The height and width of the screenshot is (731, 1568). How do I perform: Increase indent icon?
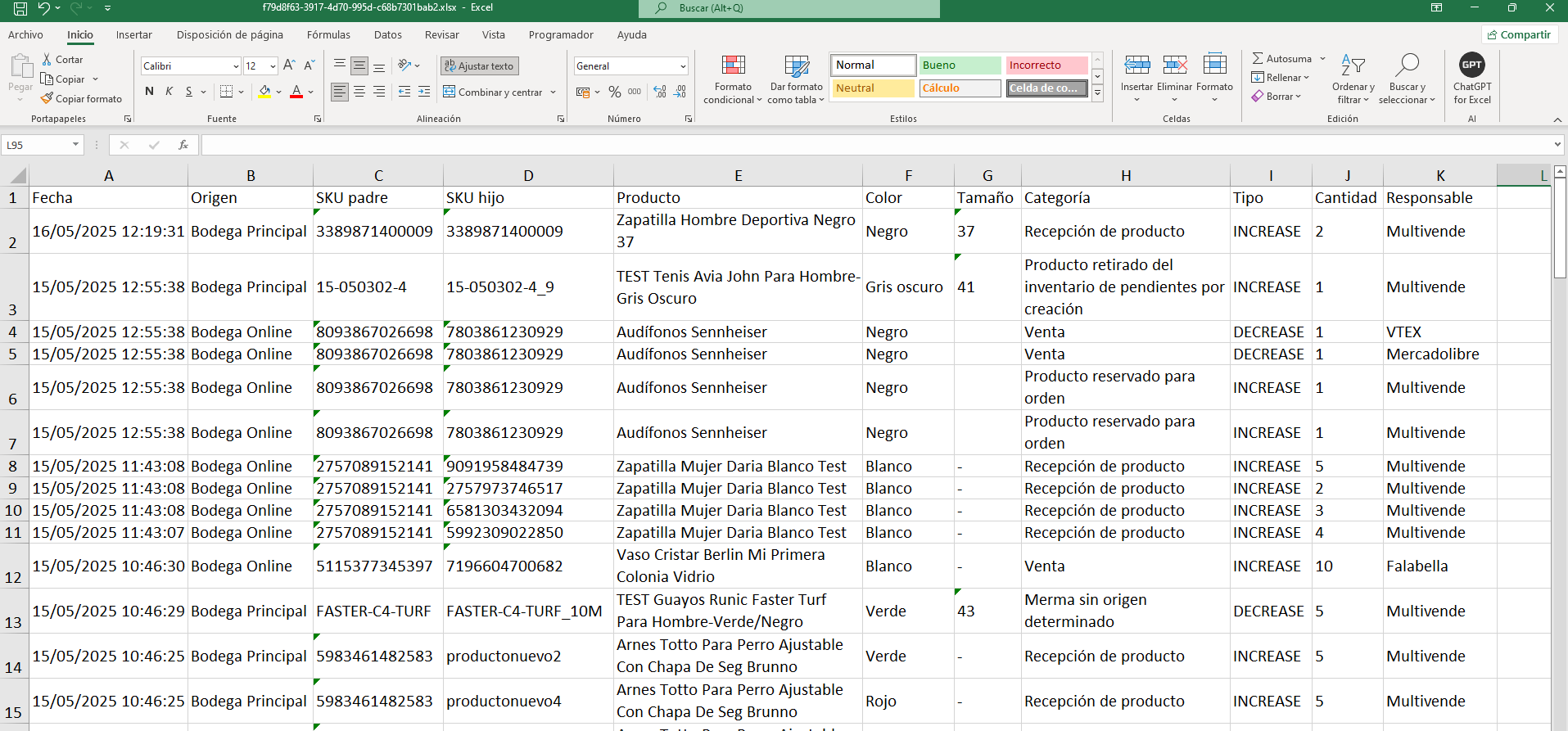pyautogui.click(x=424, y=92)
